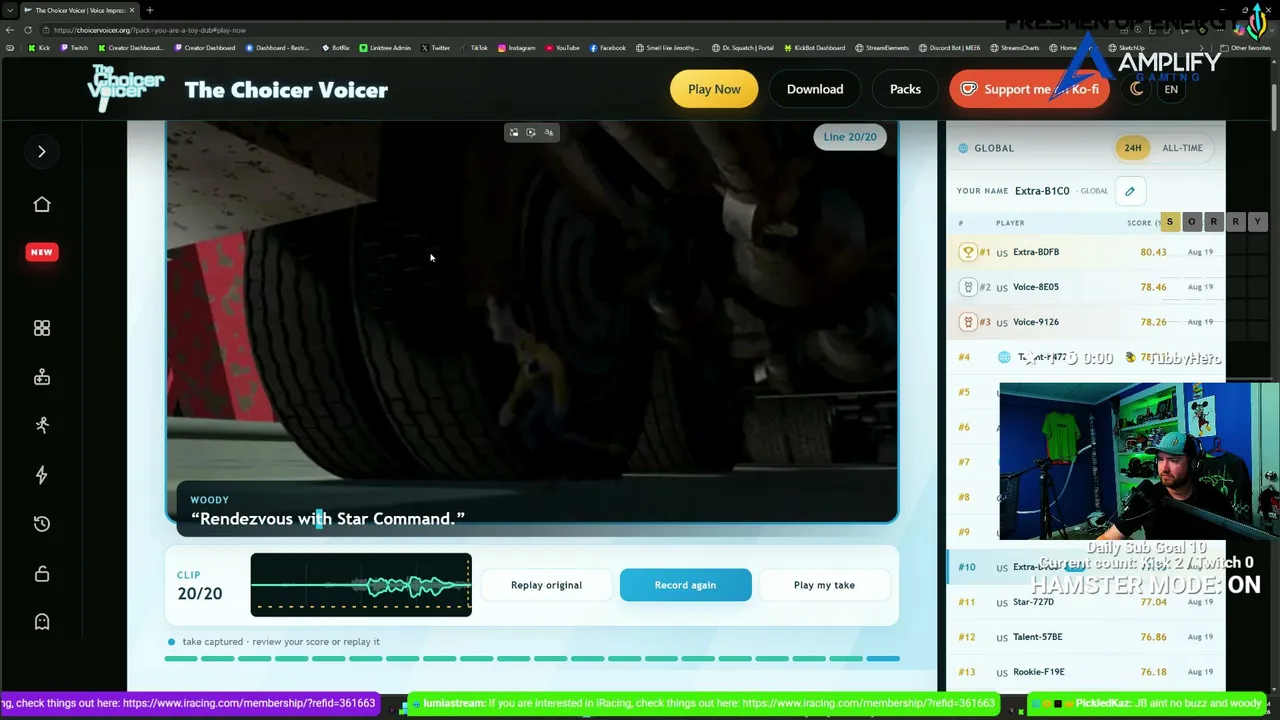Click the recorded waveform display
The image size is (1280, 720).
click(x=361, y=585)
